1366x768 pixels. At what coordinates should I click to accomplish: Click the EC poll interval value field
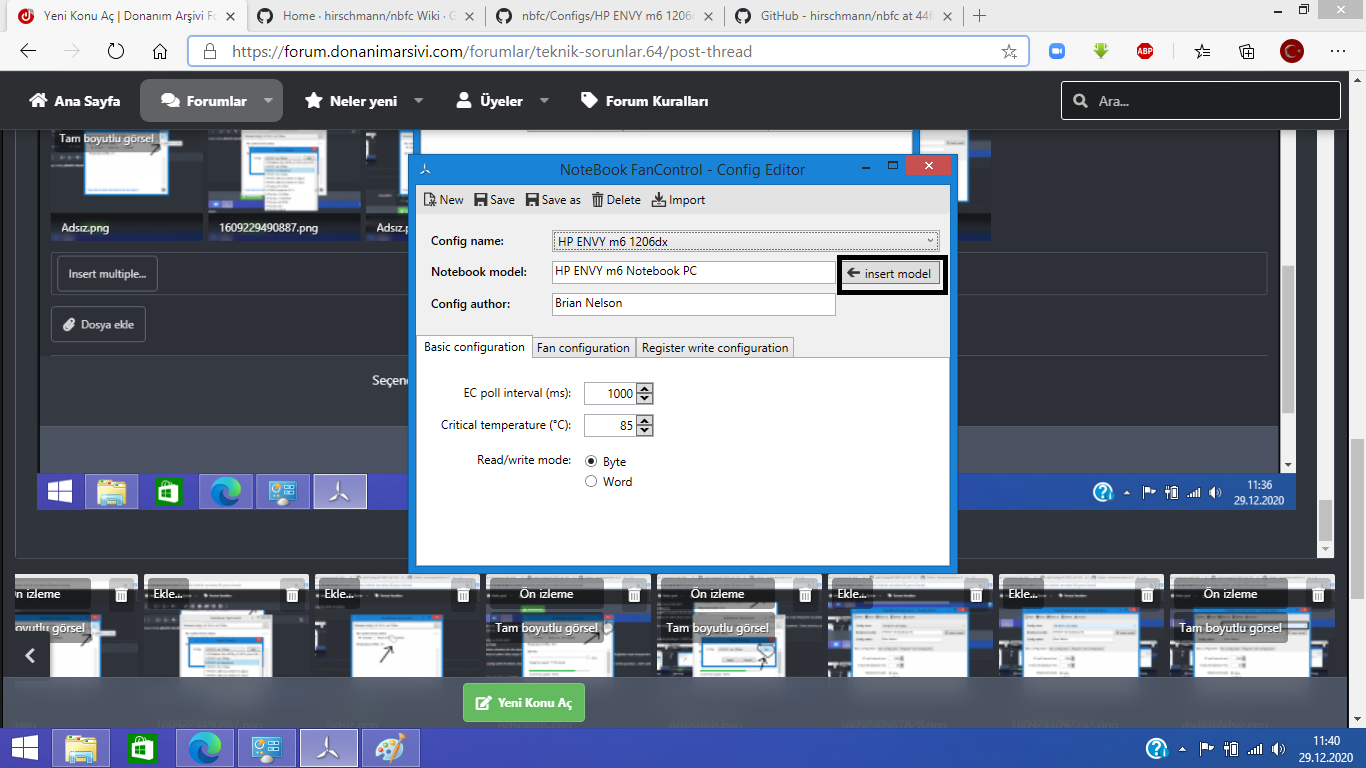610,394
